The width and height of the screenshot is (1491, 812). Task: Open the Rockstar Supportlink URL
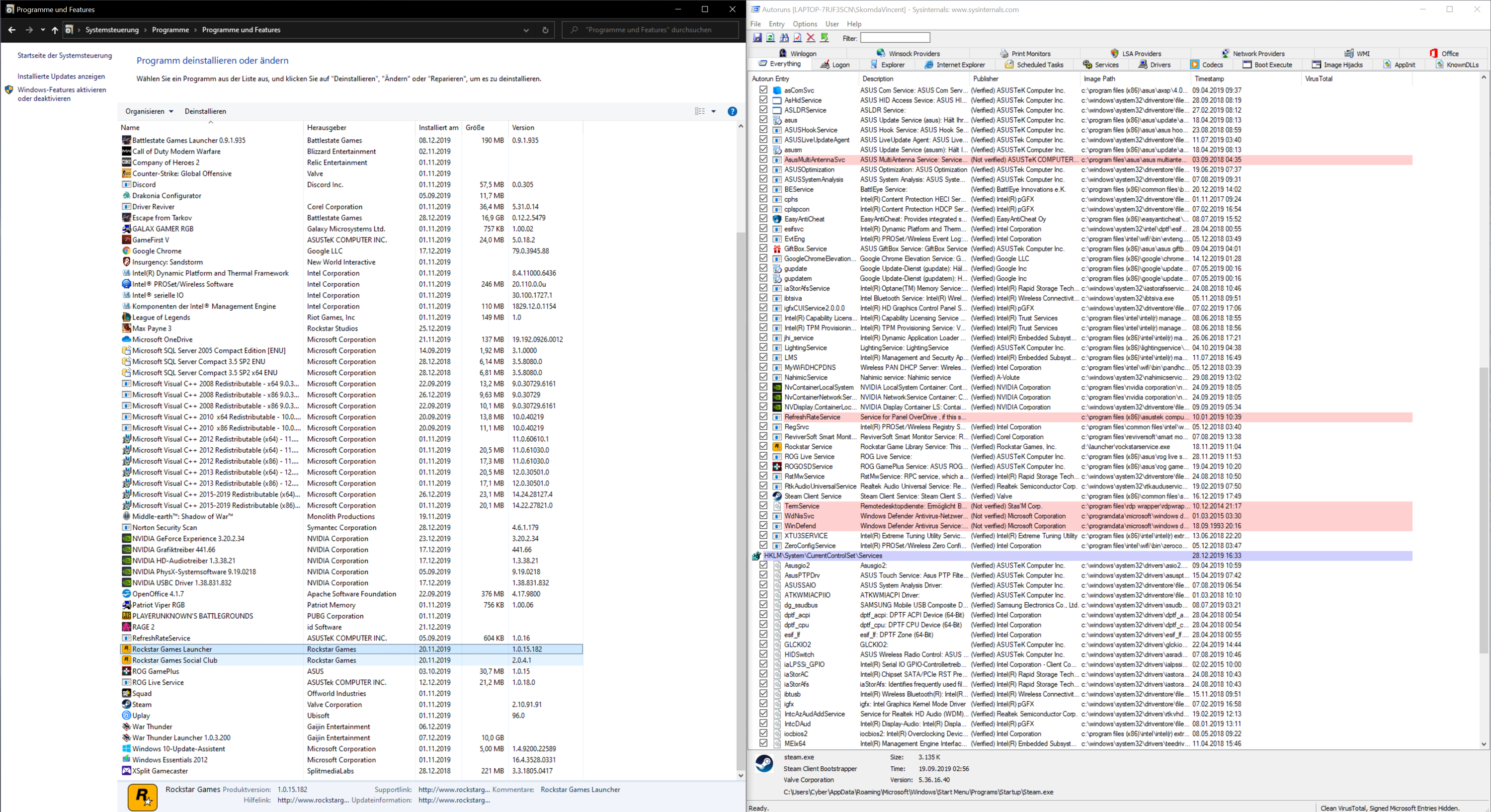pyautogui.click(x=454, y=790)
